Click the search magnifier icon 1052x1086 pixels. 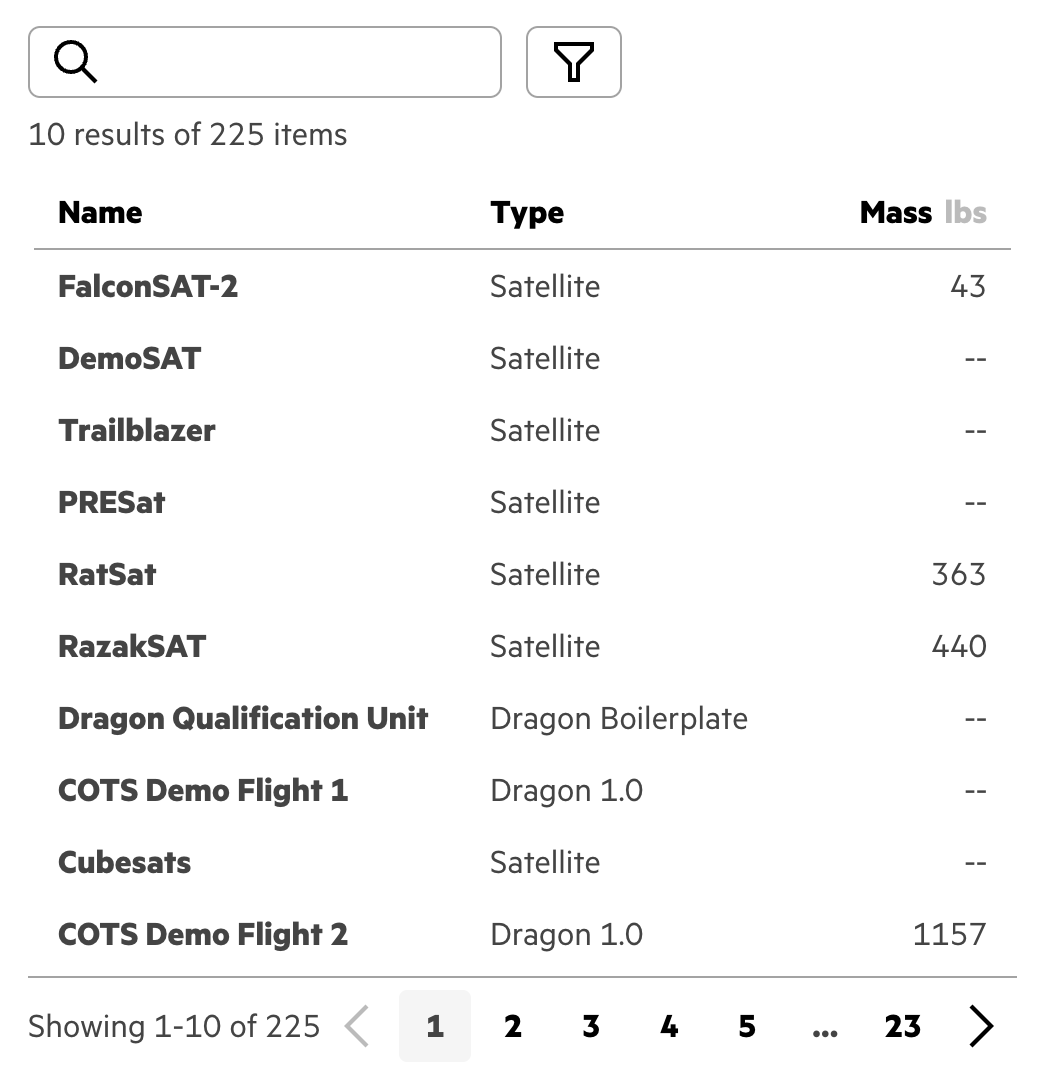76,63
